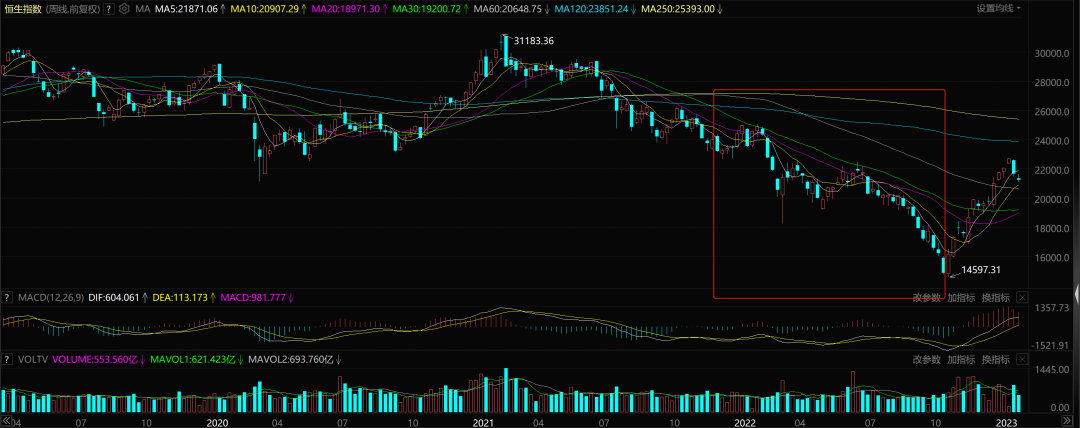
Task: Click the 2020 time axis label
Action: (x=218, y=421)
